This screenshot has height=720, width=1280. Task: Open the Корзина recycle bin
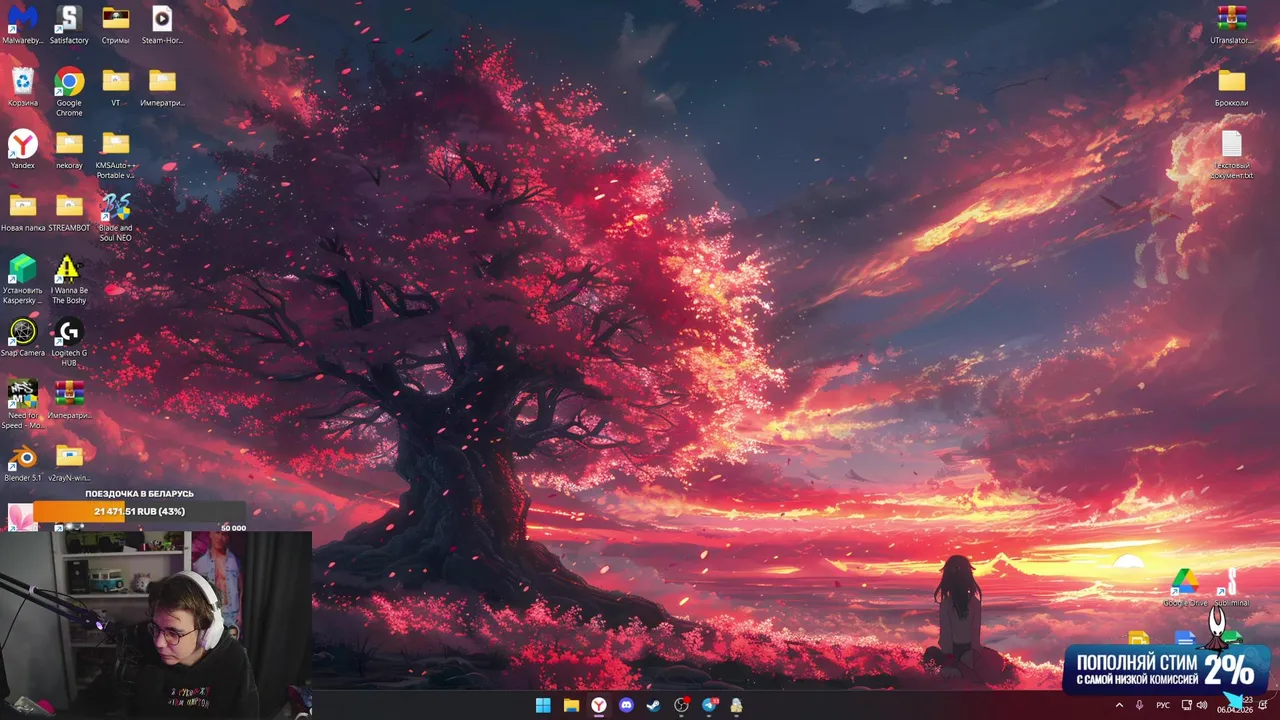point(22,87)
